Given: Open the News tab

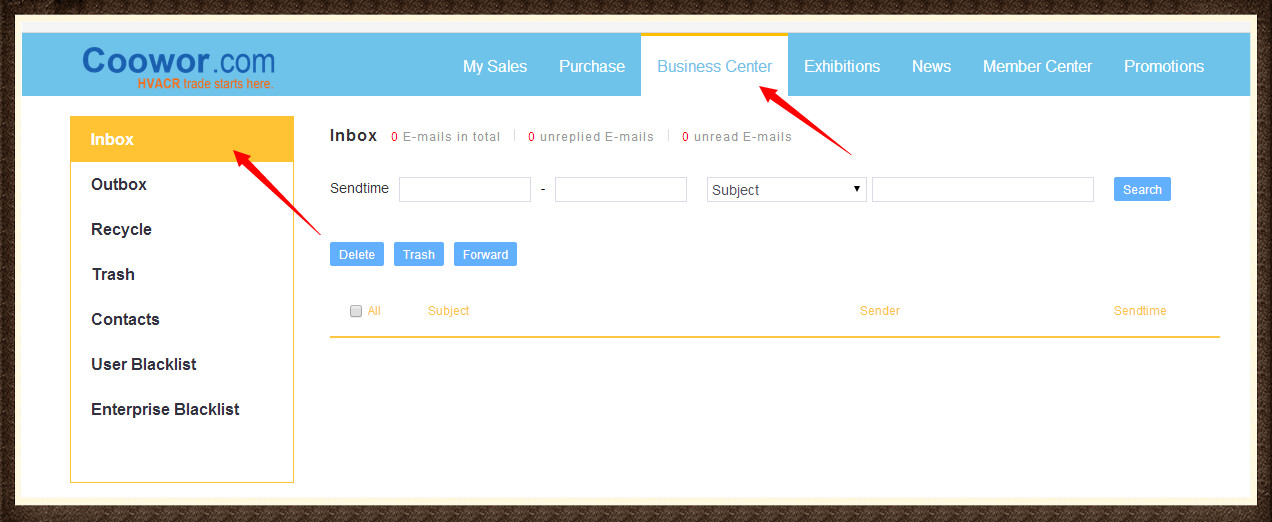Looking at the screenshot, I should [931, 66].
